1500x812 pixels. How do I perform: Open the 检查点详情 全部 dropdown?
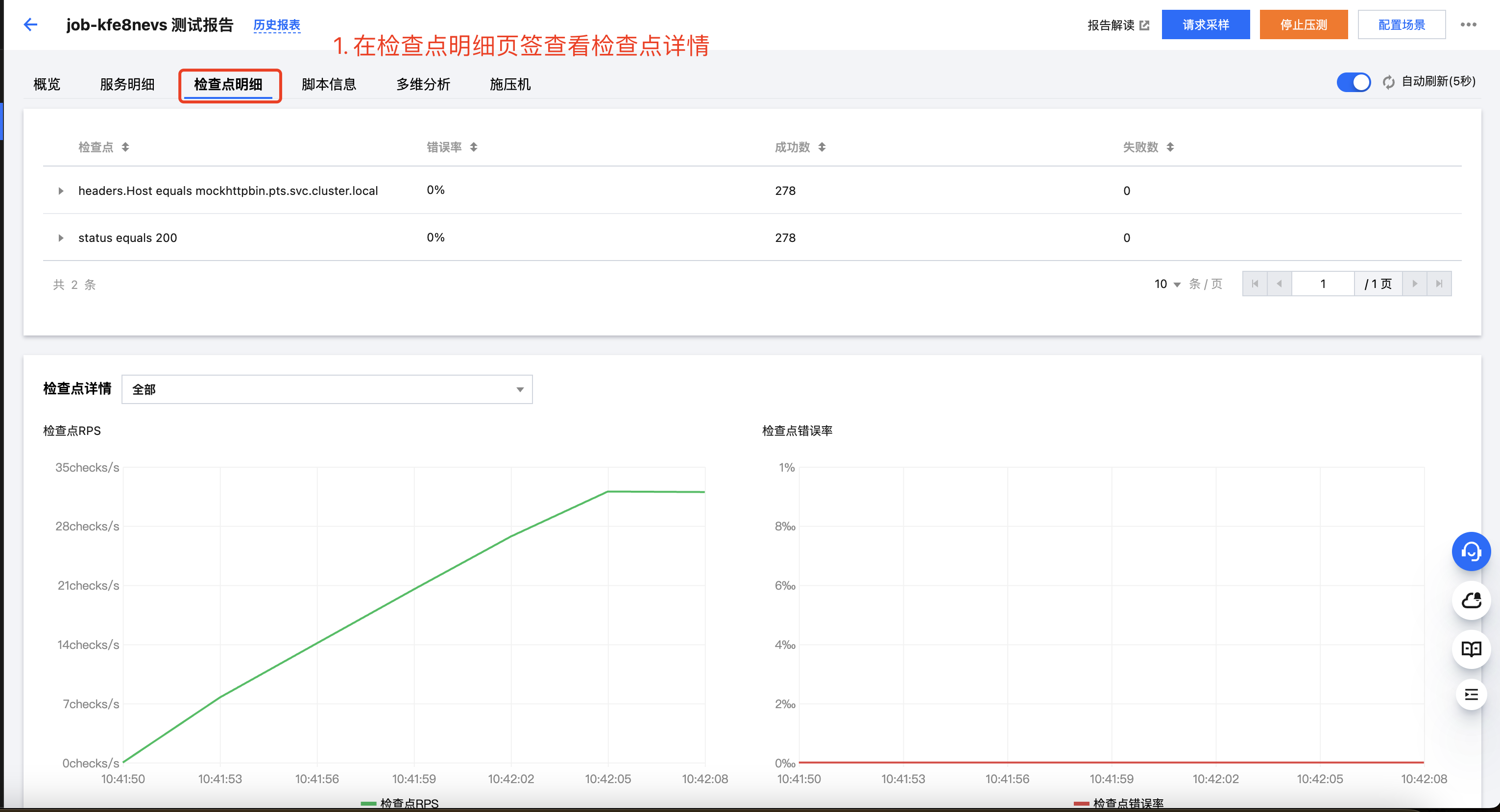[x=327, y=389]
